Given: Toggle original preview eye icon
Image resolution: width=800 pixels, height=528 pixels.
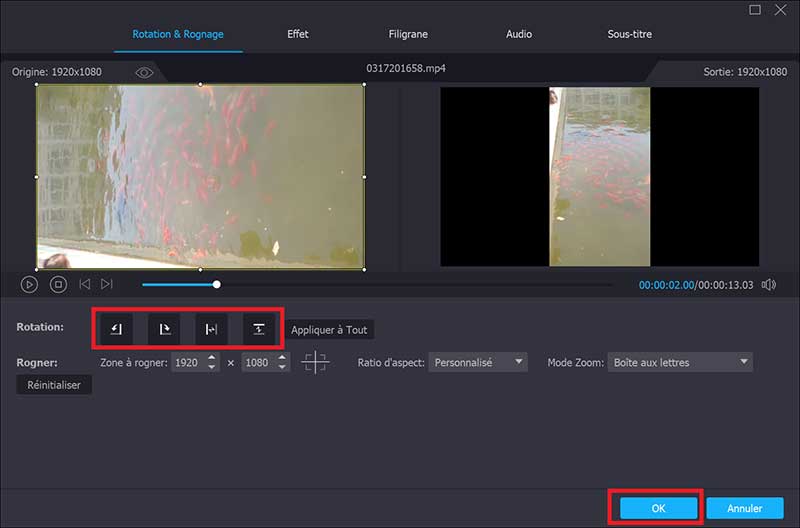Looking at the screenshot, I should tap(144, 73).
